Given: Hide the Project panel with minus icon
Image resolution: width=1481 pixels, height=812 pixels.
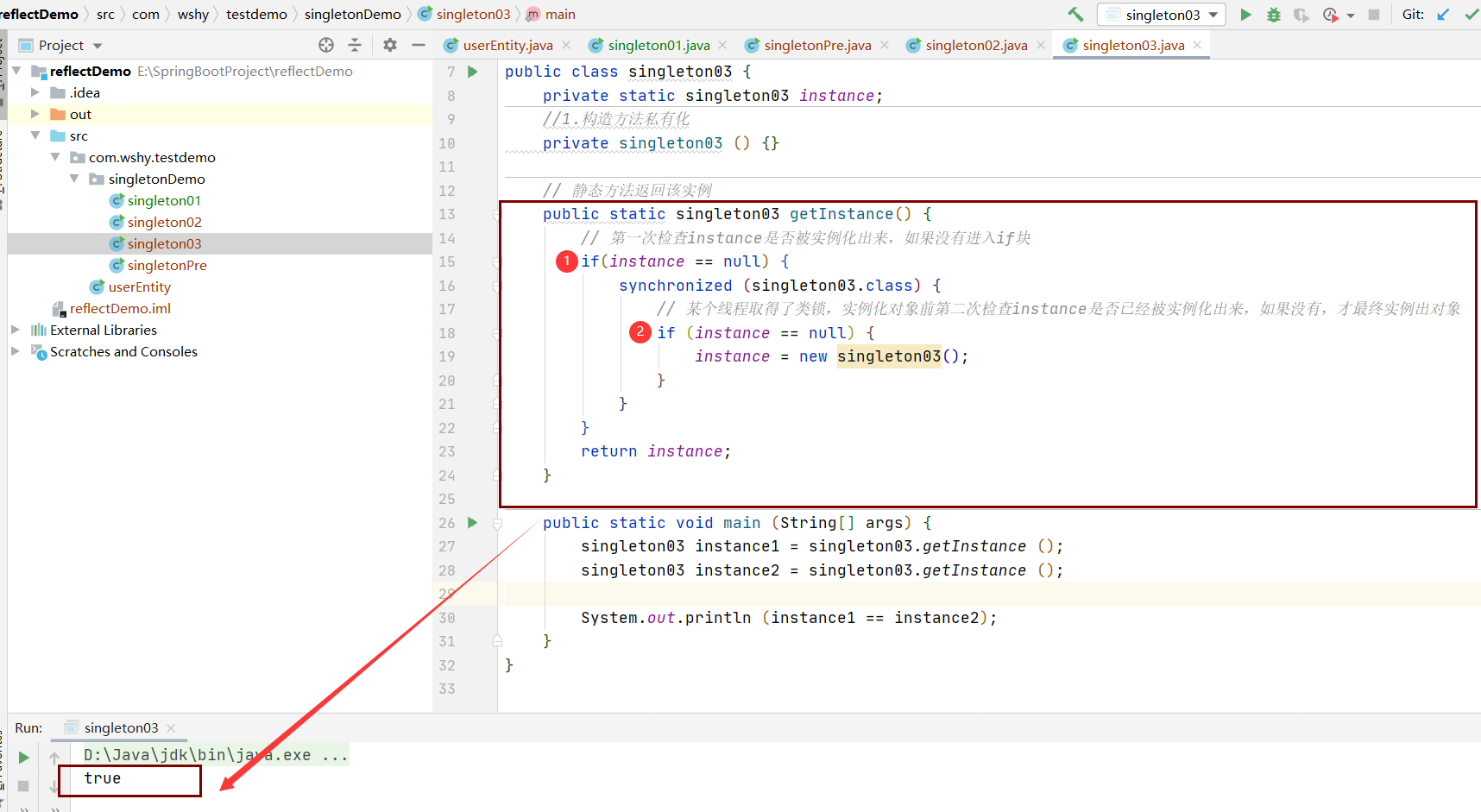Looking at the screenshot, I should pyautogui.click(x=419, y=45).
